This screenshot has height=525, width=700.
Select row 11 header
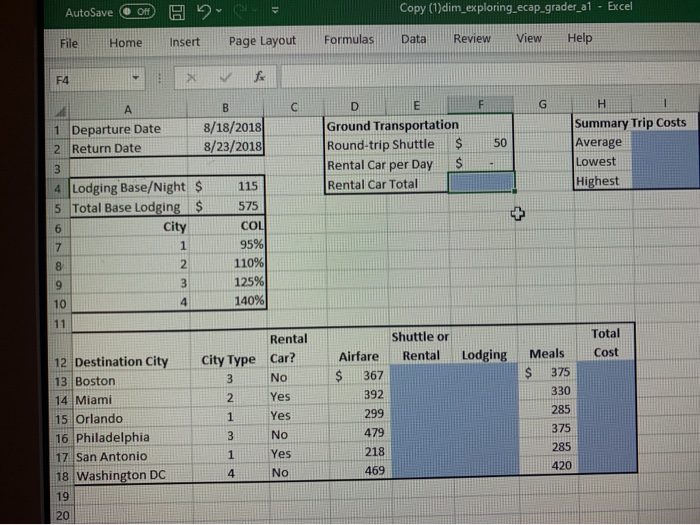click(x=59, y=323)
